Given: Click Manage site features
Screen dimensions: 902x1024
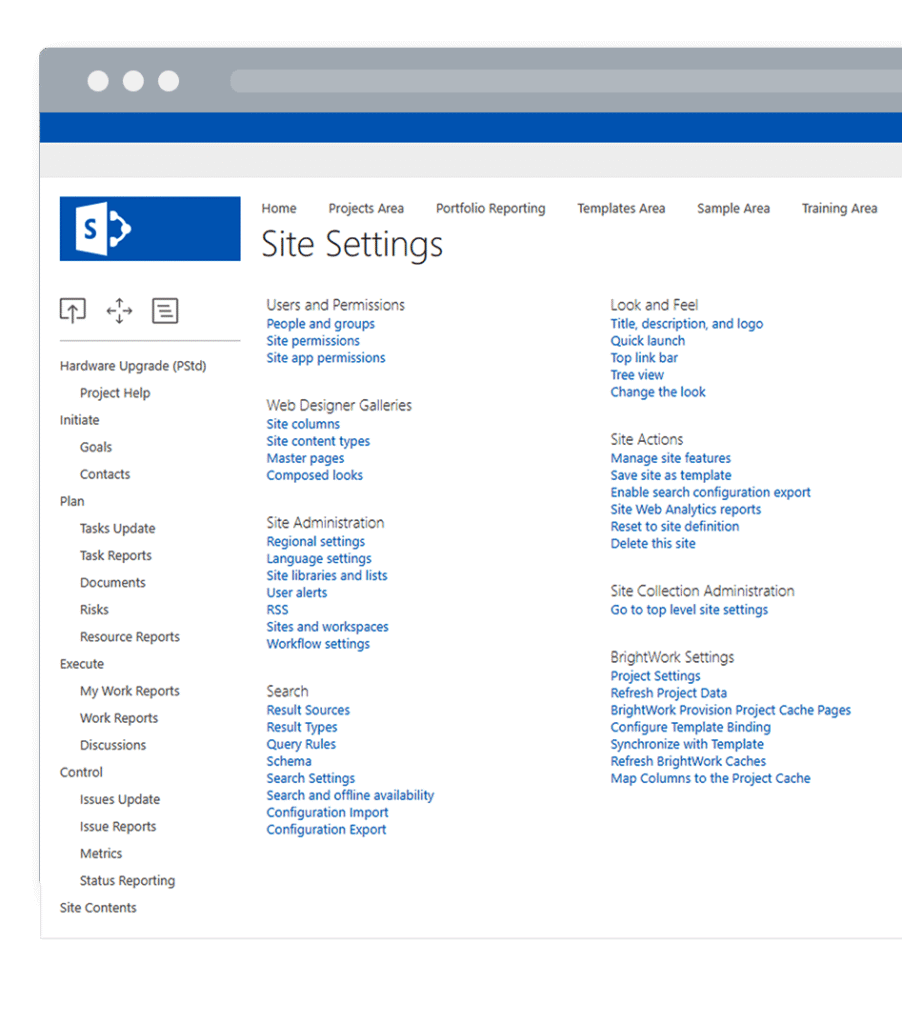Looking at the screenshot, I should point(670,458).
